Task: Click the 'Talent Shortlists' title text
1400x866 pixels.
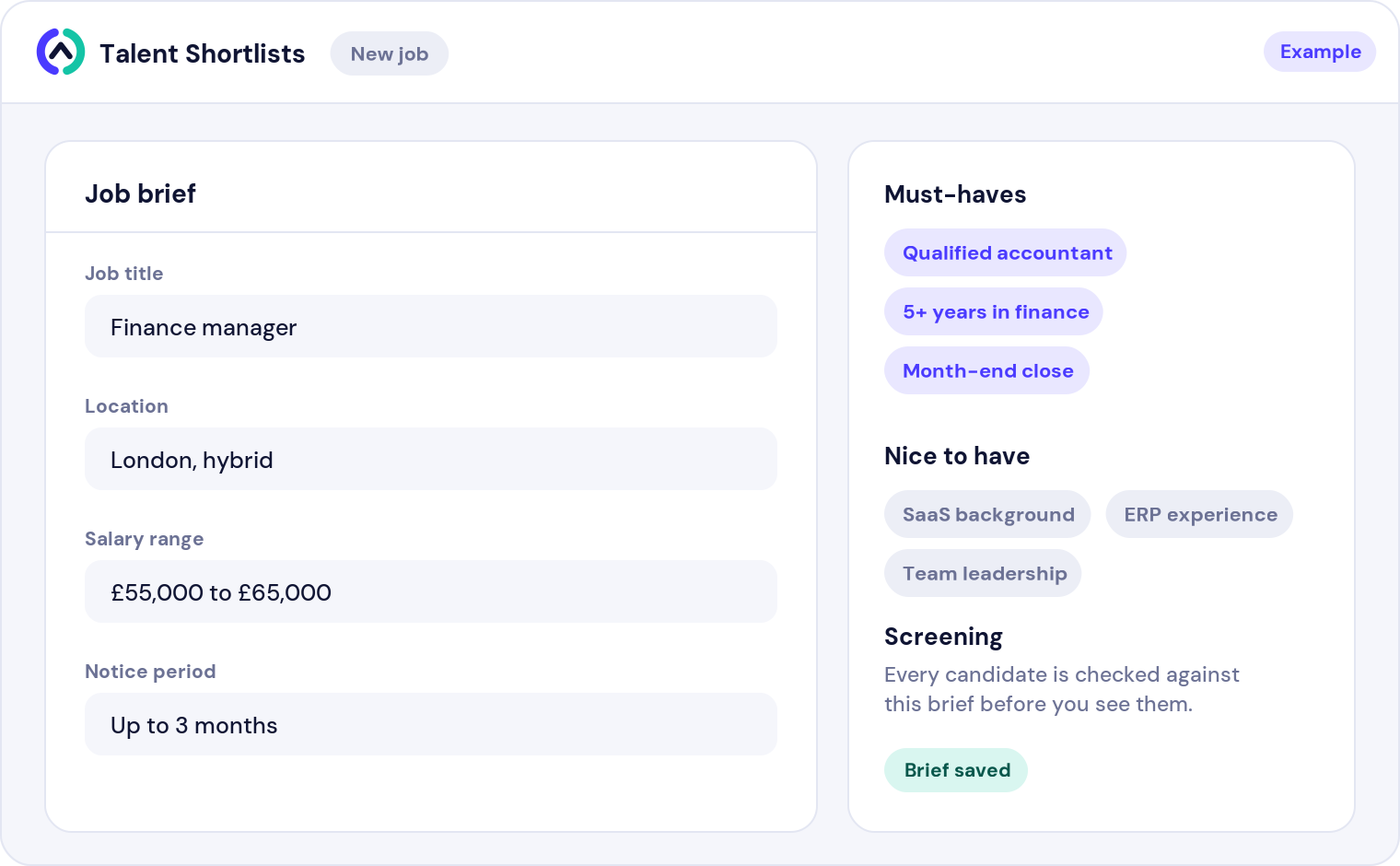Action: coord(203,53)
